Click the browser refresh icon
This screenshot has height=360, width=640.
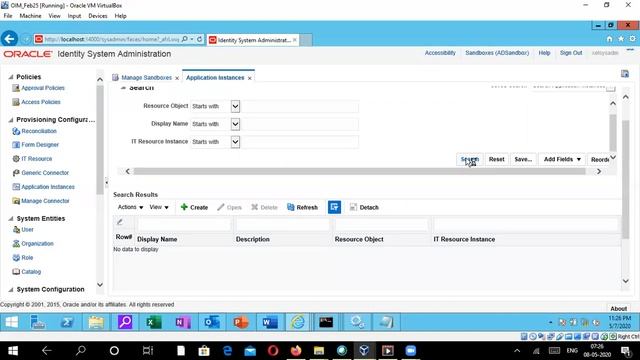[x=200, y=40]
